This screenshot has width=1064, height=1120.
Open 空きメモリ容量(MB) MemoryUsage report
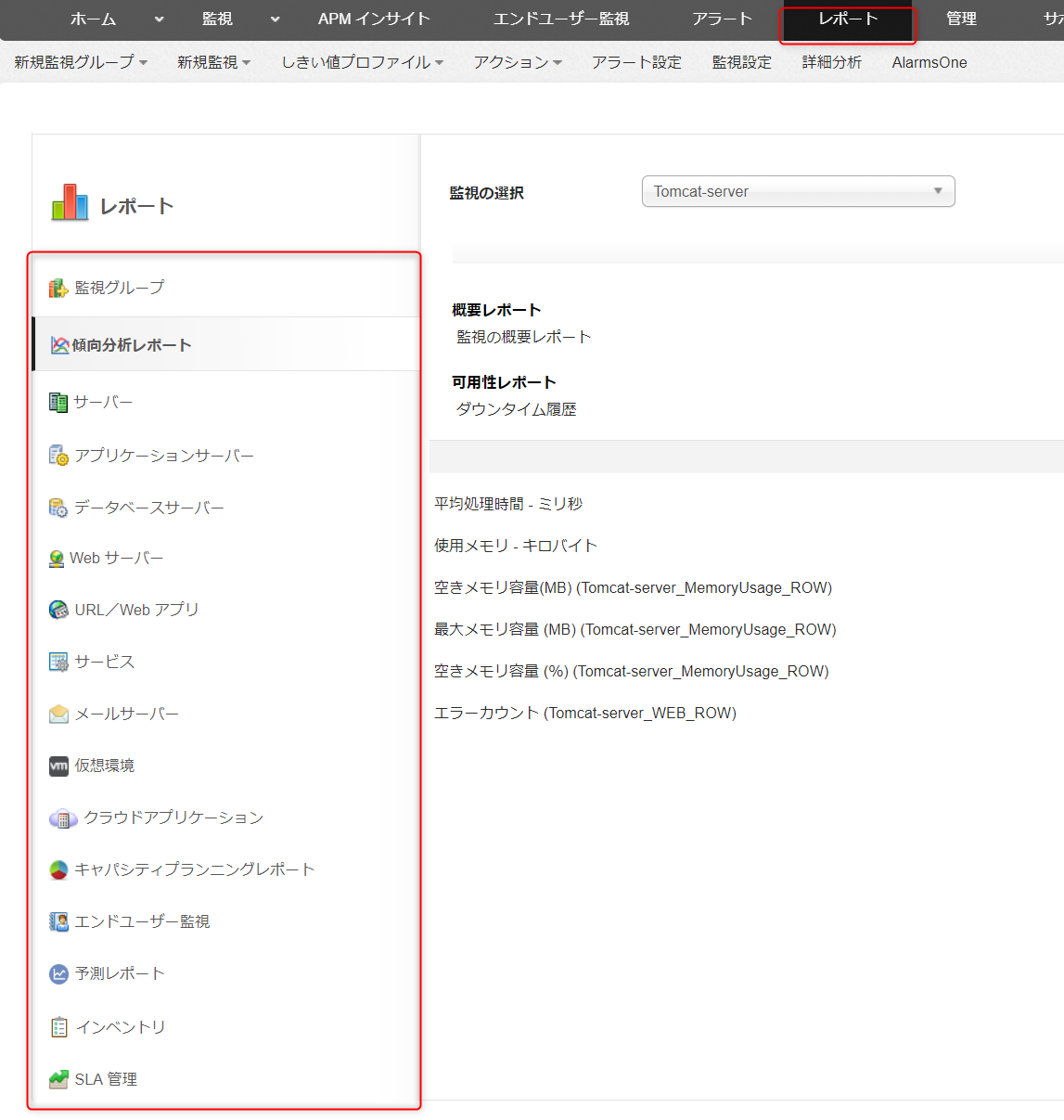634,587
